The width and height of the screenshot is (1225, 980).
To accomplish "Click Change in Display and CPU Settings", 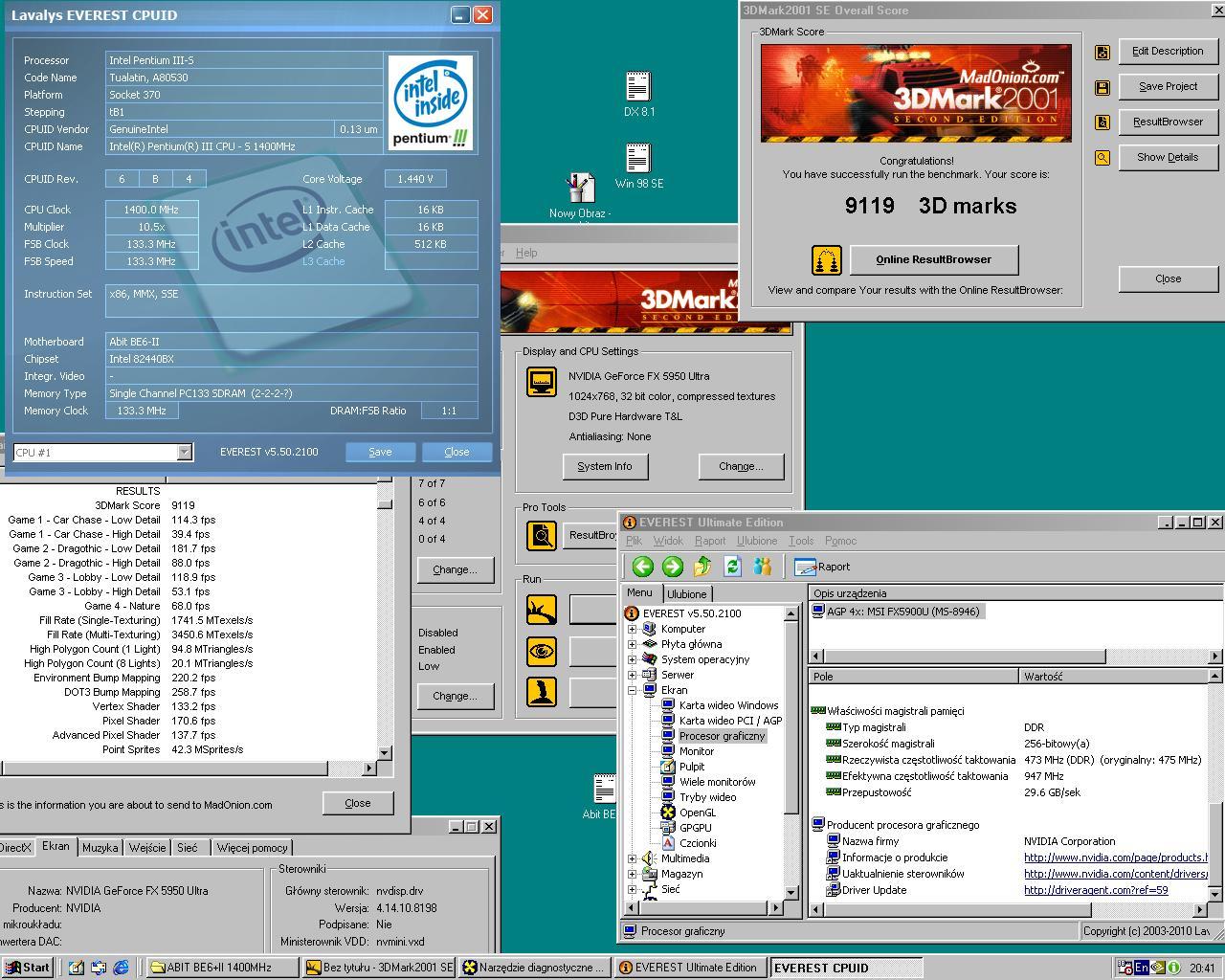I will coord(741,466).
